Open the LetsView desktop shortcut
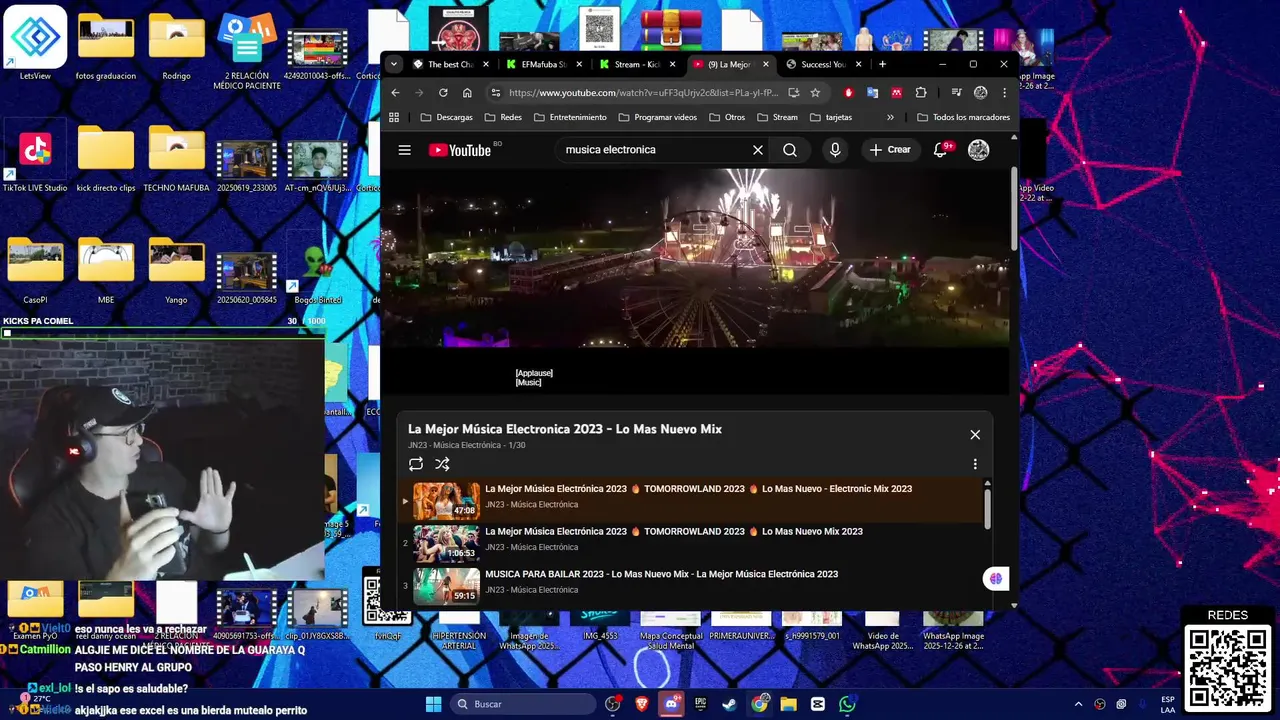This screenshot has height=720, width=1280. [35, 43]
